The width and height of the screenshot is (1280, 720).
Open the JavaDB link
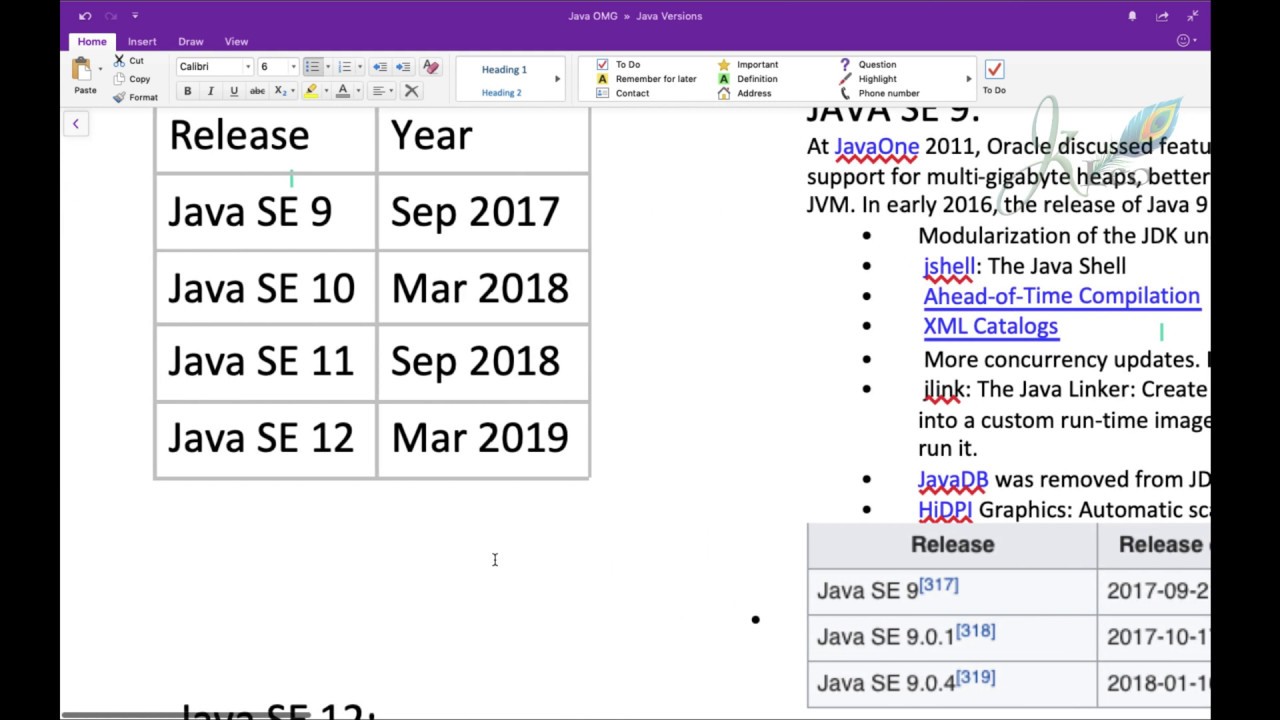[x=953, y=480]
